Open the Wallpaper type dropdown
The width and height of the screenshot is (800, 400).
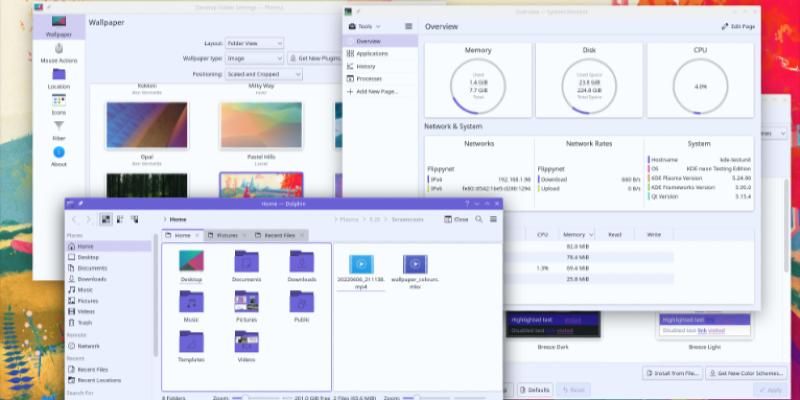(x=256, y=58)
